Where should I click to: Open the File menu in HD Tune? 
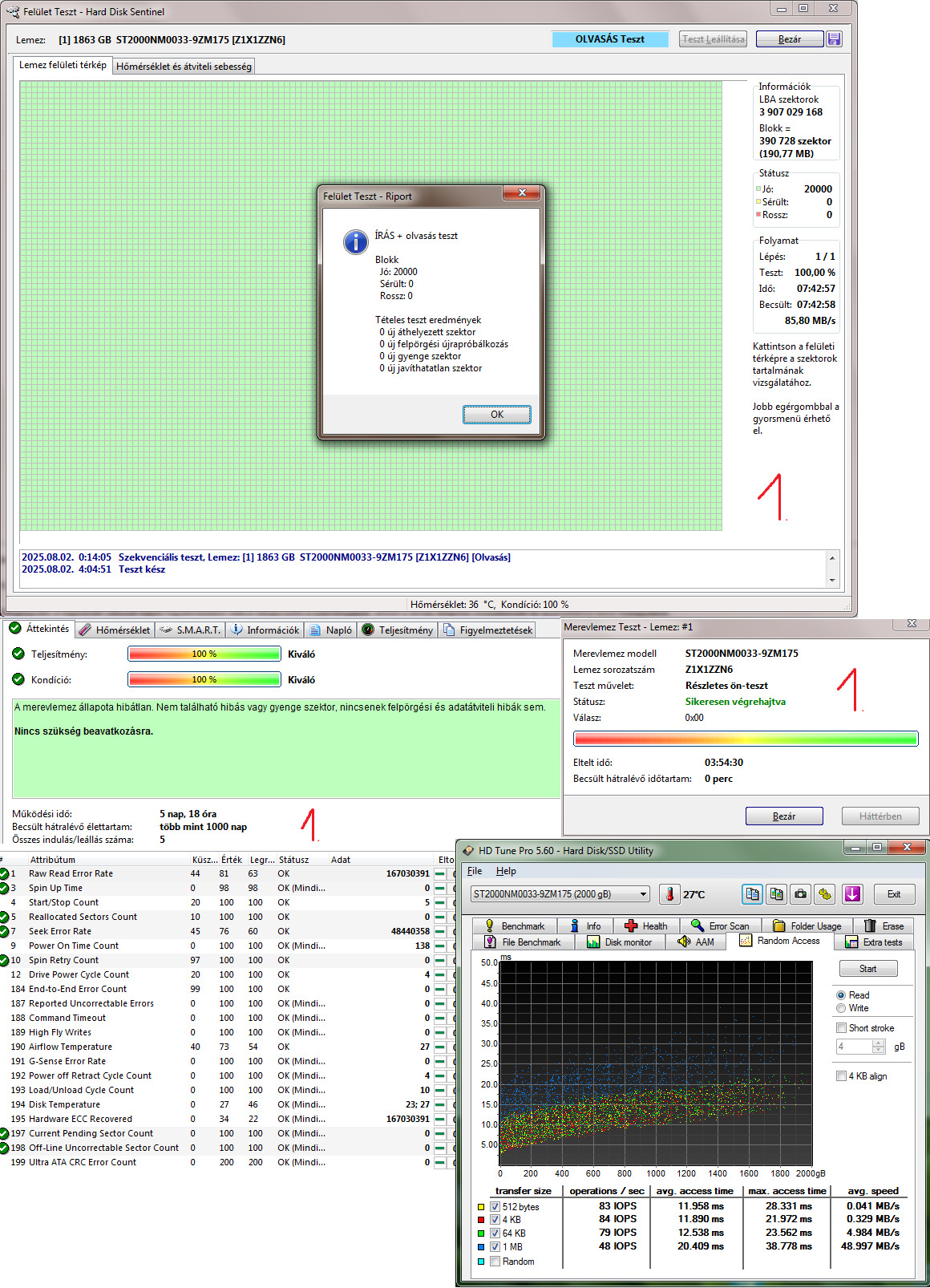[x=475, y=871]
